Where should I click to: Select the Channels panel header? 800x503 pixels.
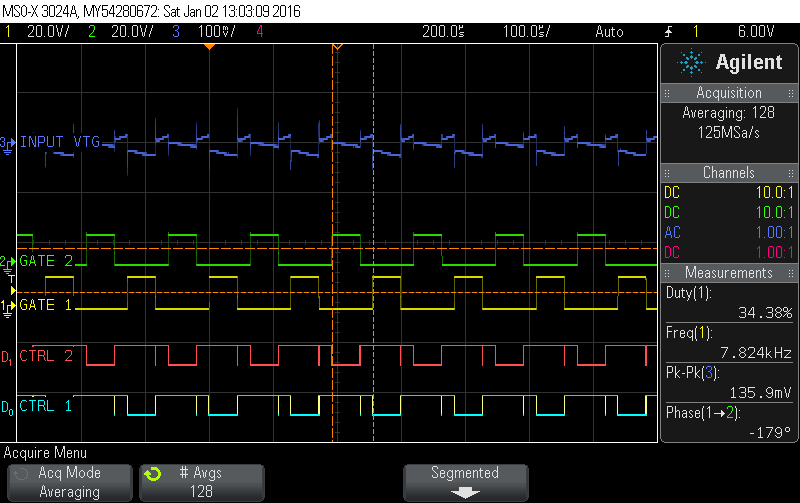tap(729, 173)
